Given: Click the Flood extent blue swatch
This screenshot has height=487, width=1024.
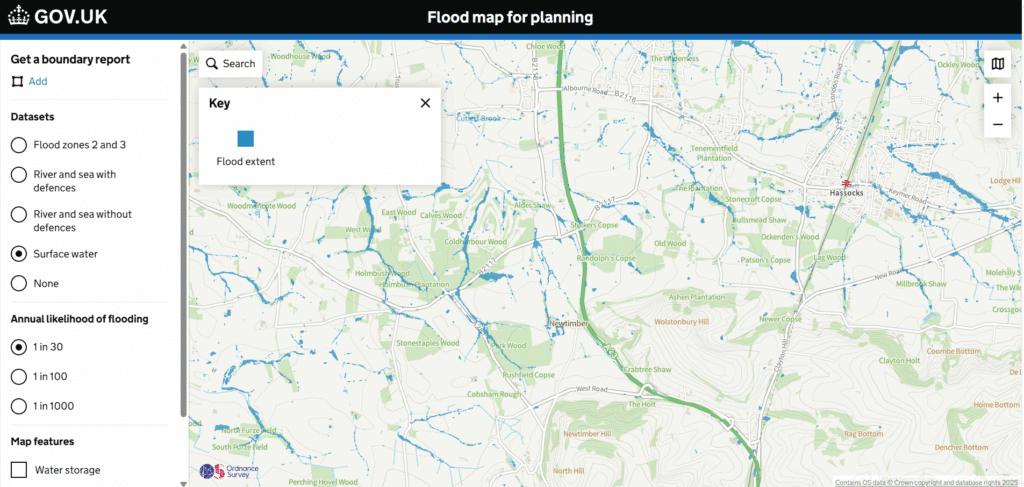Looking at the screenshot, I should pyautogui.click(x=245, y=139).
